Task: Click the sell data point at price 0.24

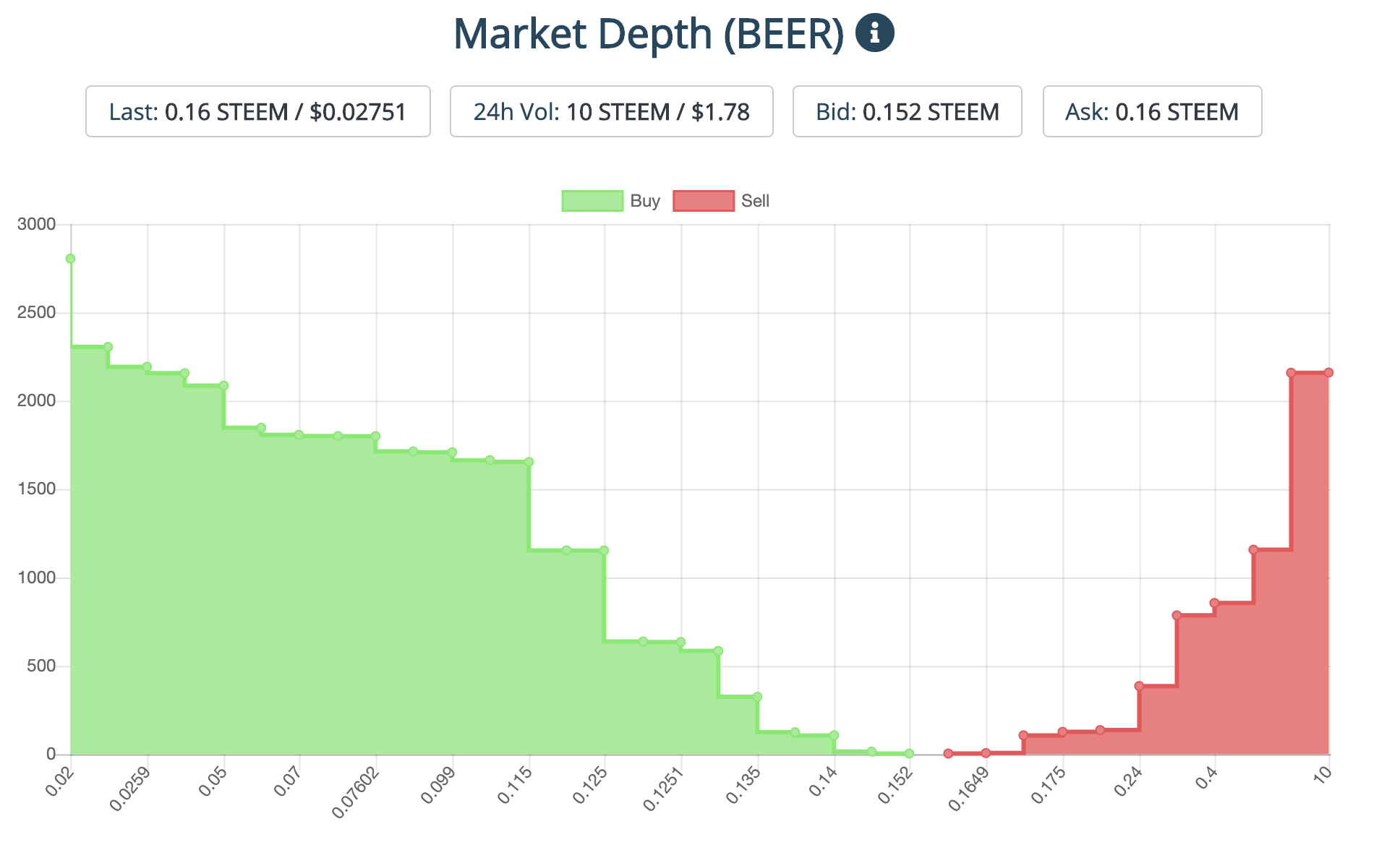Action: [x=1139, y=686]
